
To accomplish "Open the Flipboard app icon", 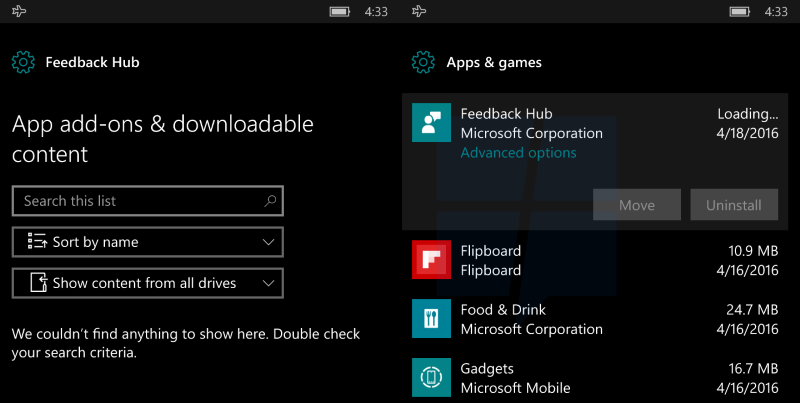I will 431,260.
